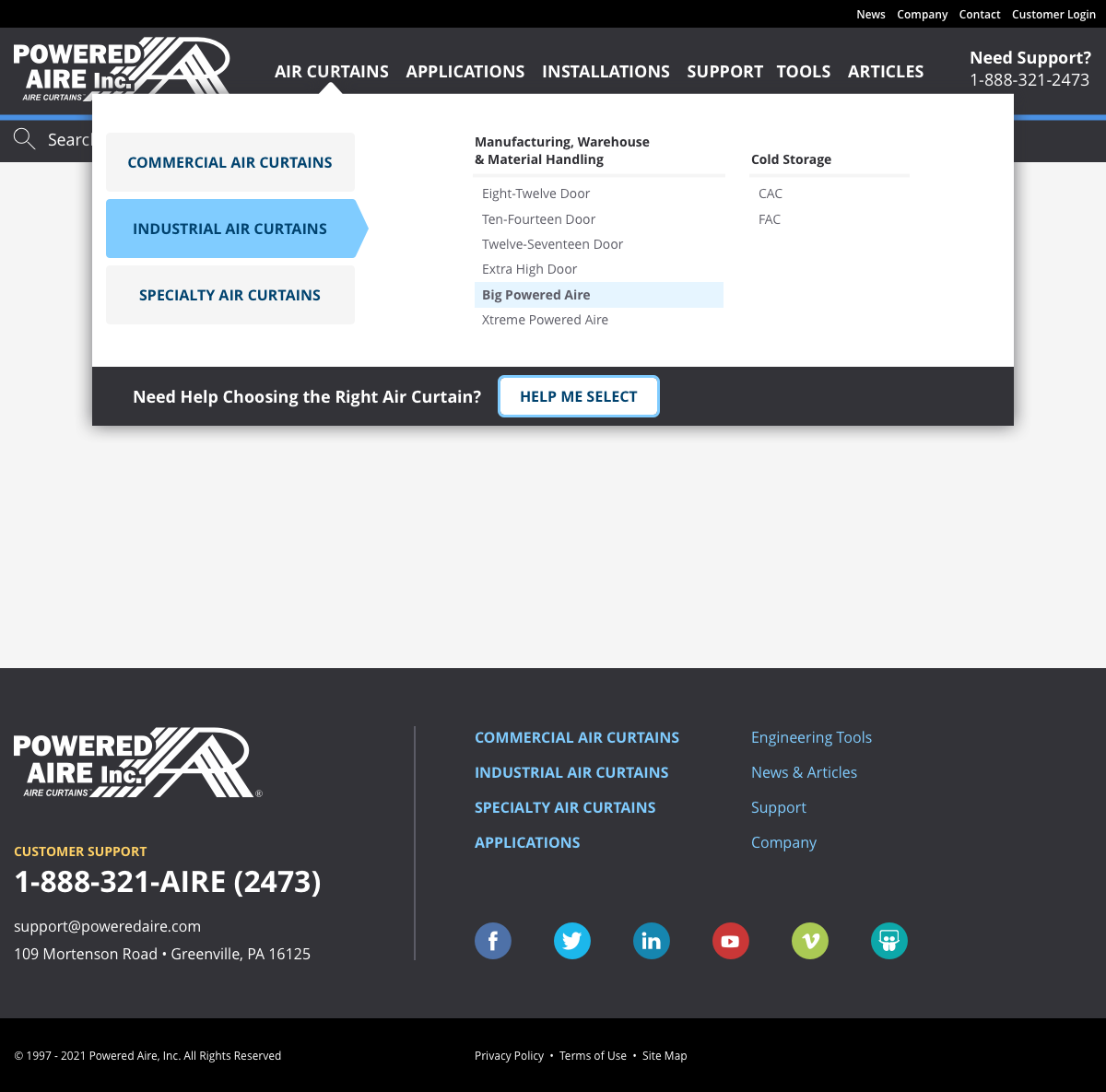
Task: Click the Cold Storage heading
Action: [x=791, y=159]
